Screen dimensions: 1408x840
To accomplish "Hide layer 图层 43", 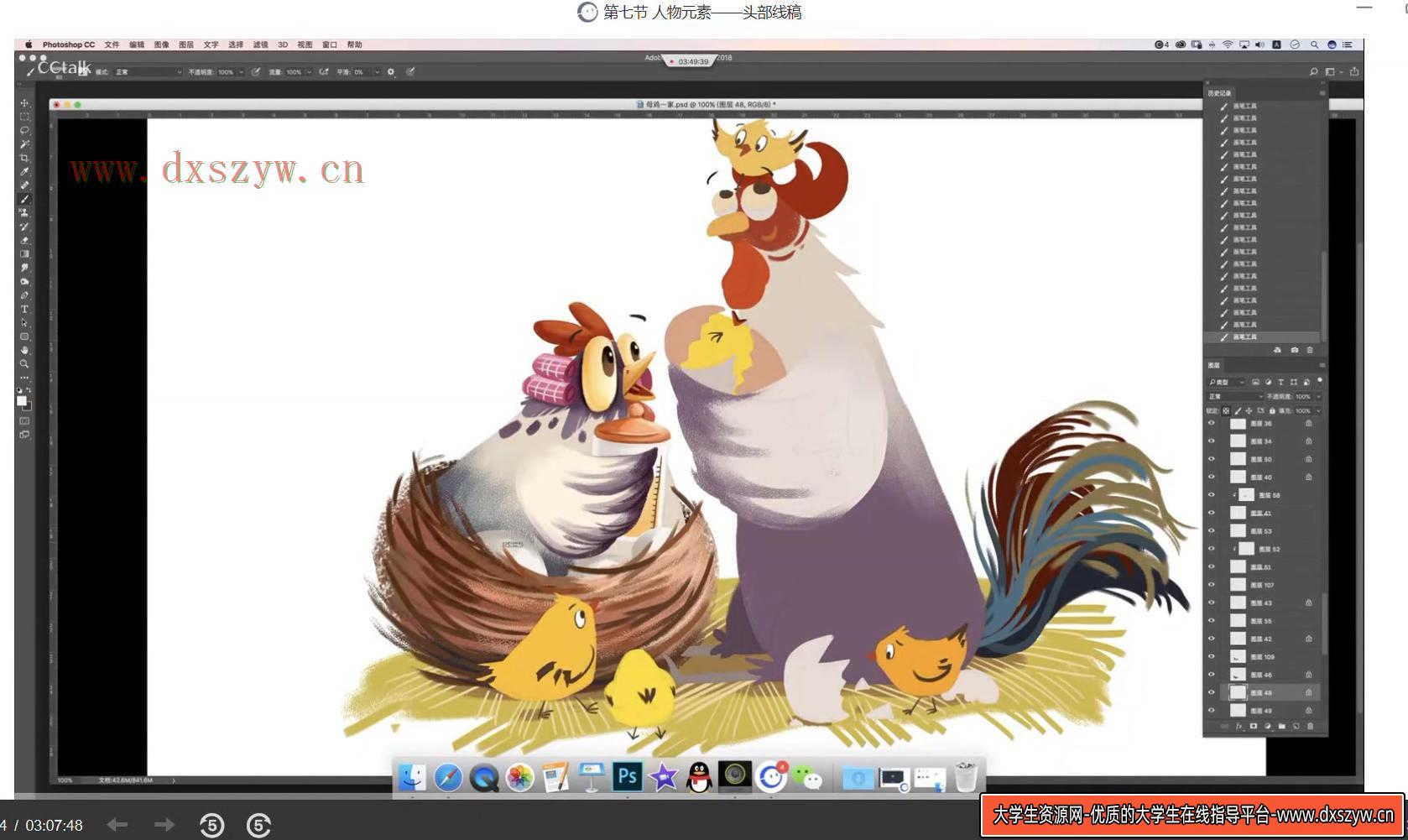I will click(1211, 603).
